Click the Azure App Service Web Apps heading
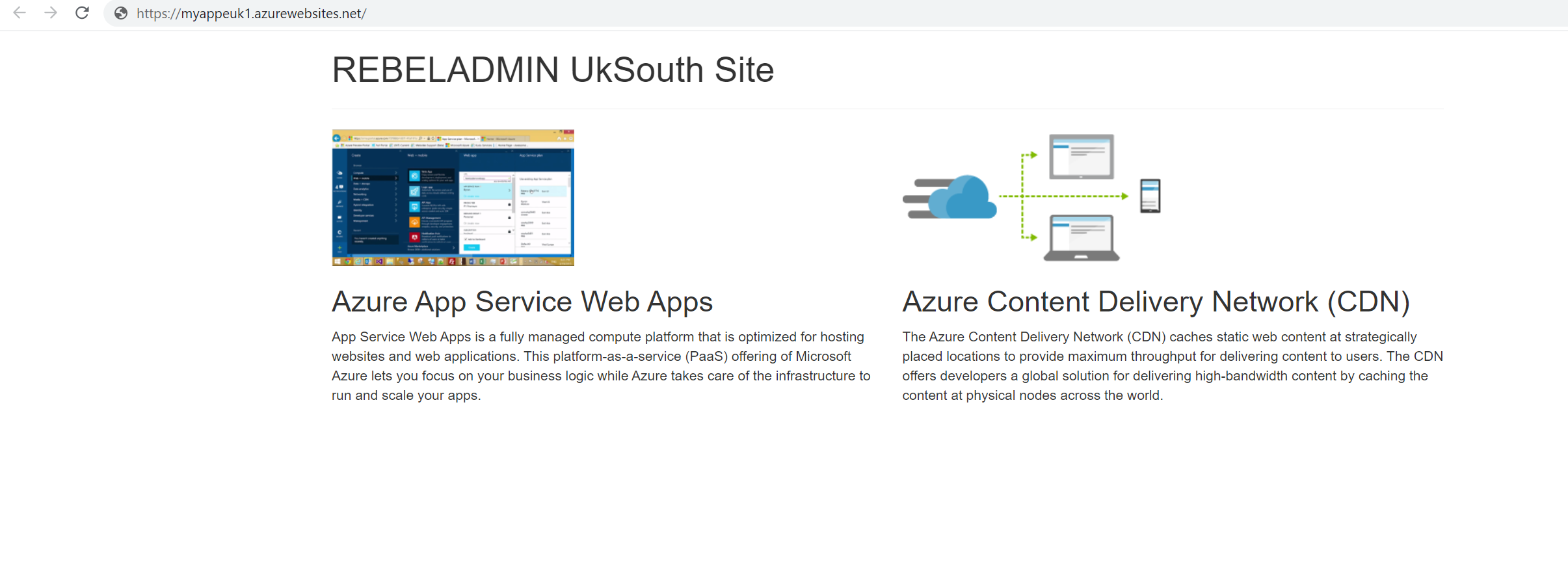The width and height of the screenshot is (1568, 567). pos(522,302)
